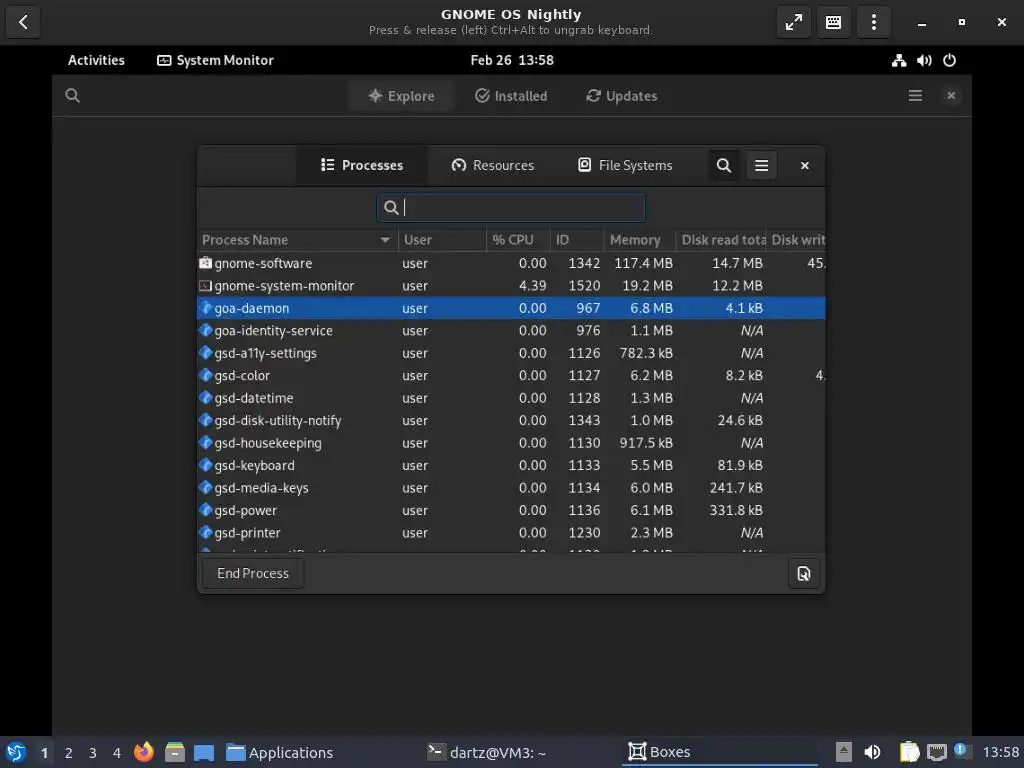Select the gsd-keyboard process row
Image resolution: width=1024 pixels, height=768 pixels.
[511, 466]
